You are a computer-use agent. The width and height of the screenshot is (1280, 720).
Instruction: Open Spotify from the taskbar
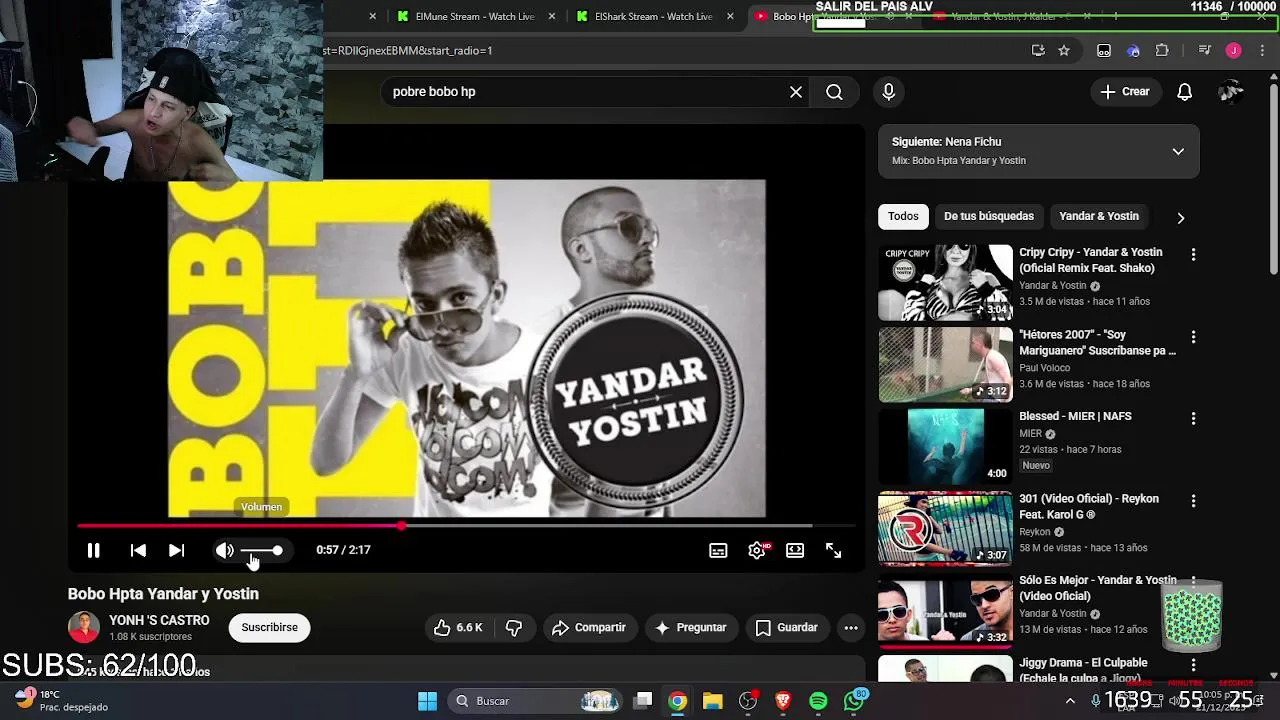pyautogui.click(x=818, y=701)
